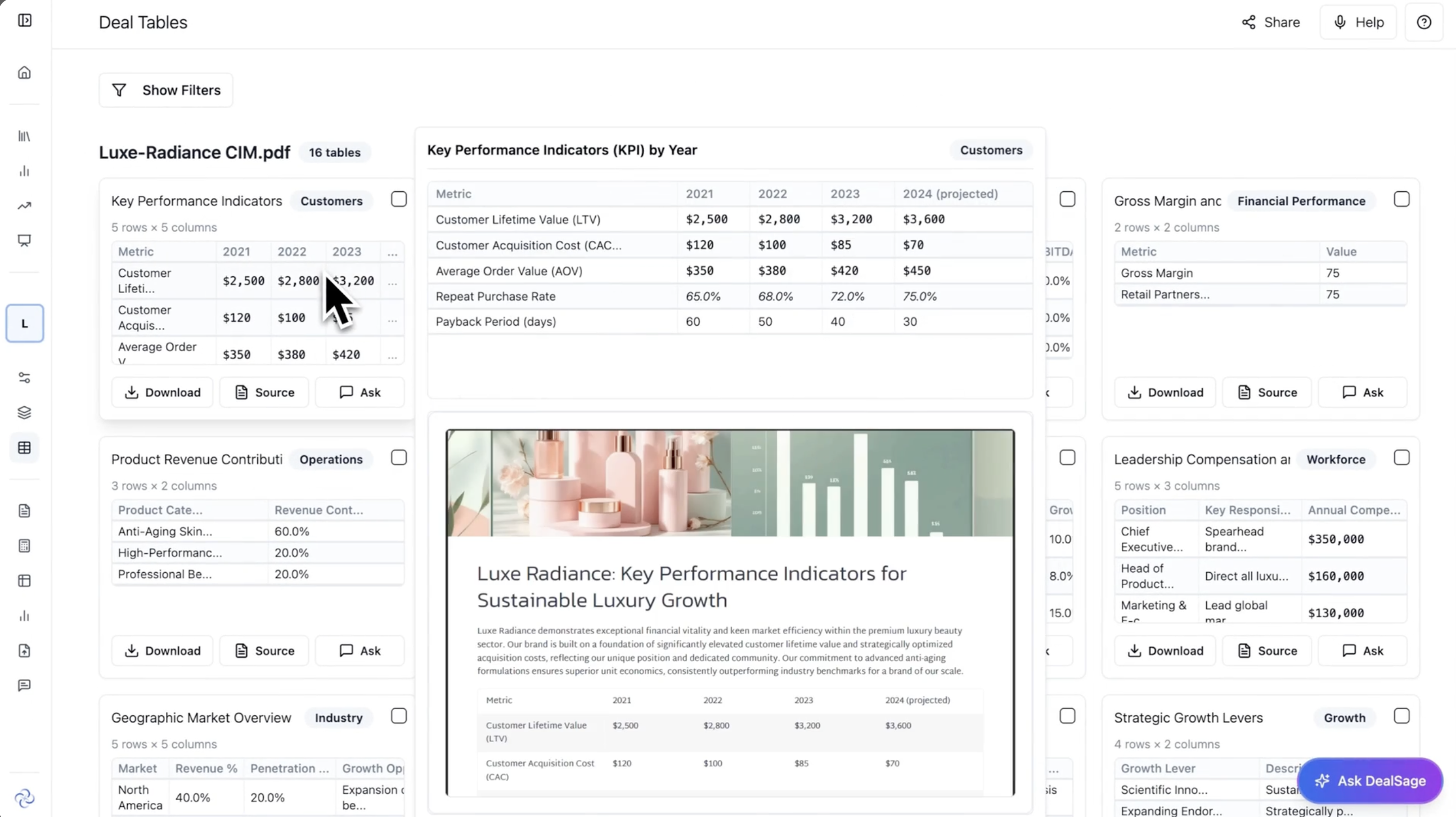Click the Luxe Radiance source page thumbnail
Viewport: 1456px width, 817px height.
tap(730, 612)
